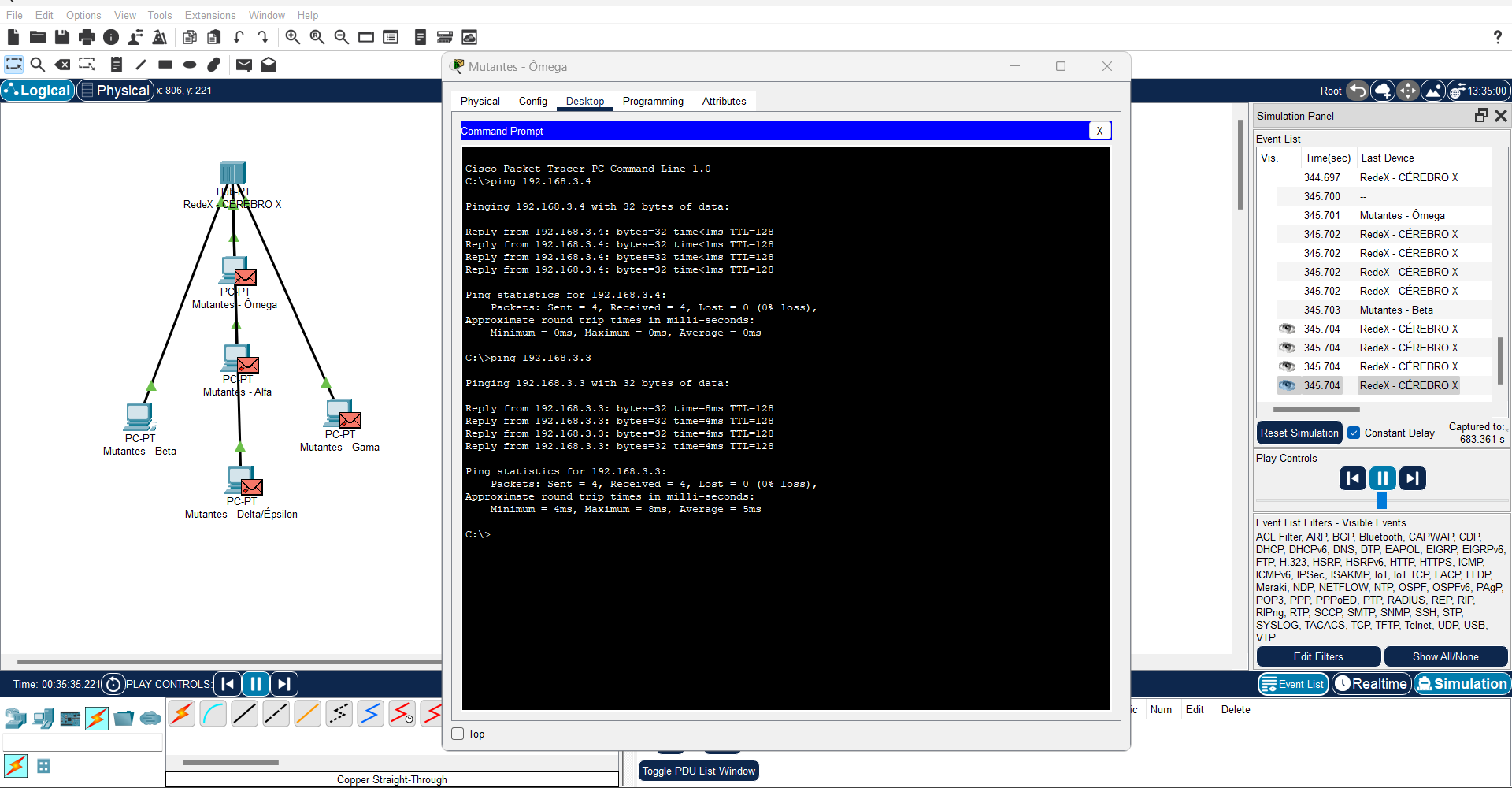Open the custom devices dialog icon
Image resolution: width=1512 pixels, height=788 pixels.
pos(391,37)
